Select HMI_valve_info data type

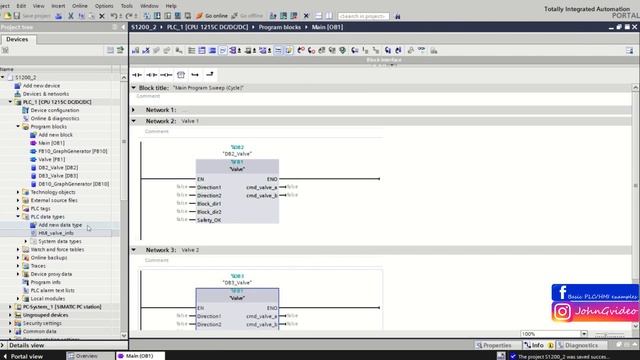[x=56, y=233]
